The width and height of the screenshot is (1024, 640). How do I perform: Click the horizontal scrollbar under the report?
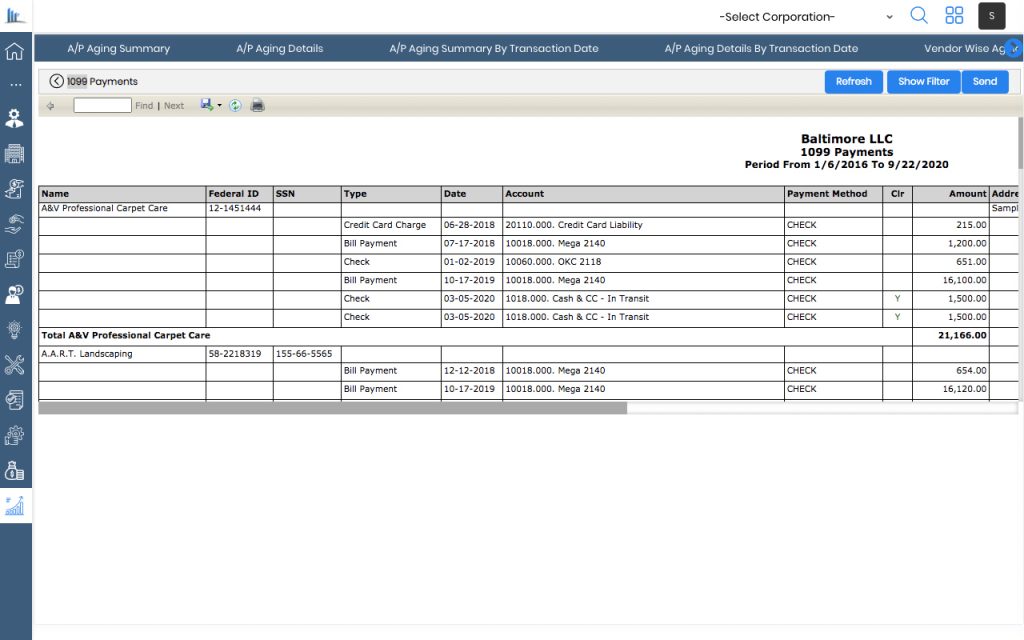[x=332, y=408]
